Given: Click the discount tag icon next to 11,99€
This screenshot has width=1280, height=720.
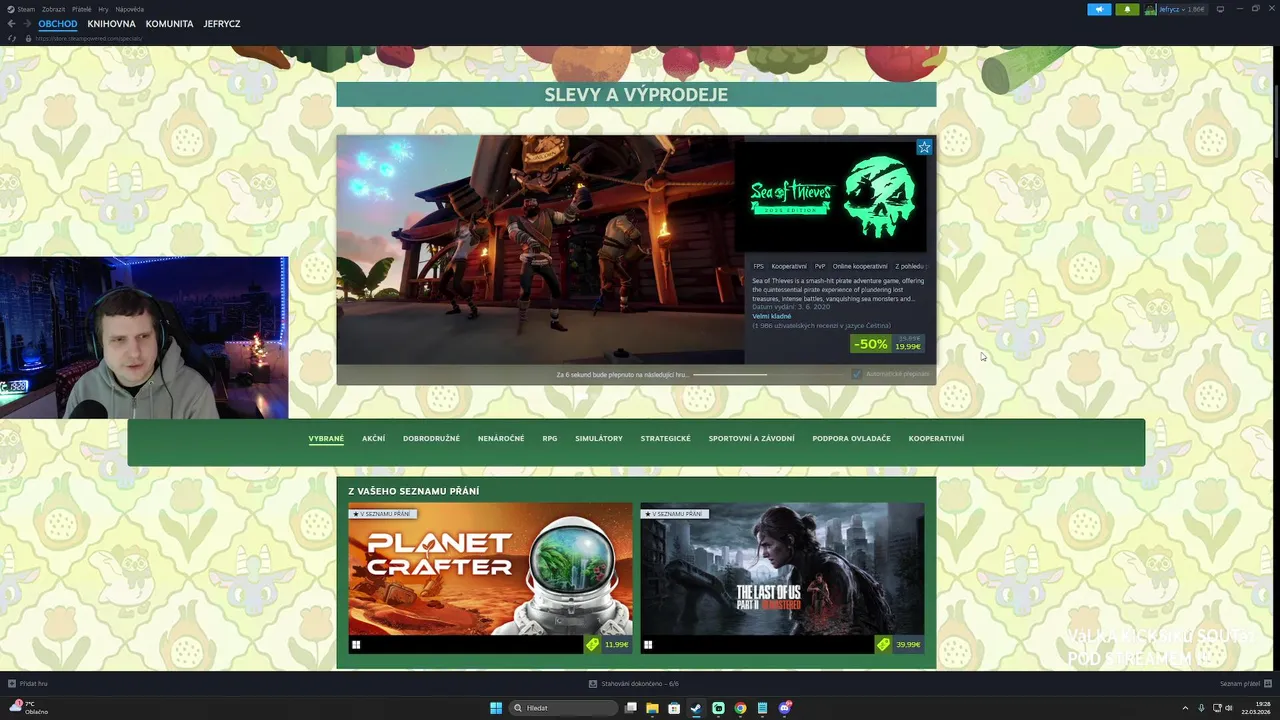Looking at the screenshot, I should [x=592, y=645].
